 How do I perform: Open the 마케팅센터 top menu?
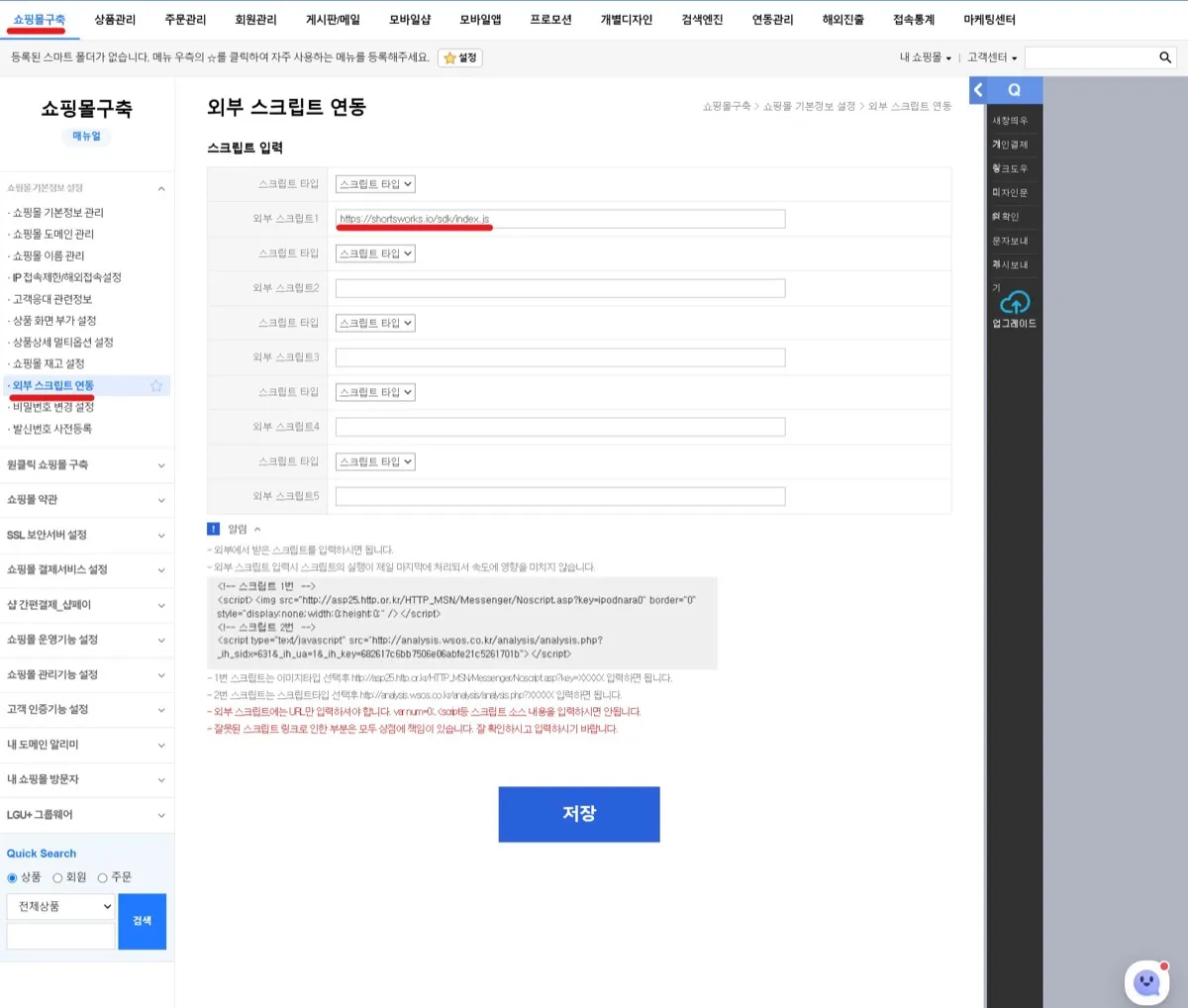coord(989,20)
